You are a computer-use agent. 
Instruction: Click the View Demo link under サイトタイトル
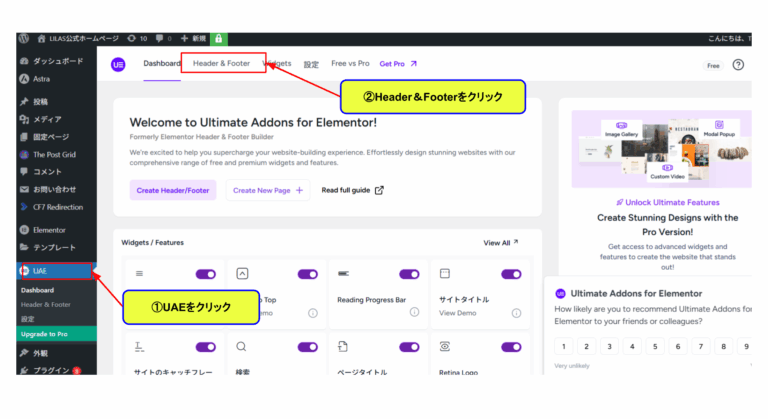[x=457, y=313]
